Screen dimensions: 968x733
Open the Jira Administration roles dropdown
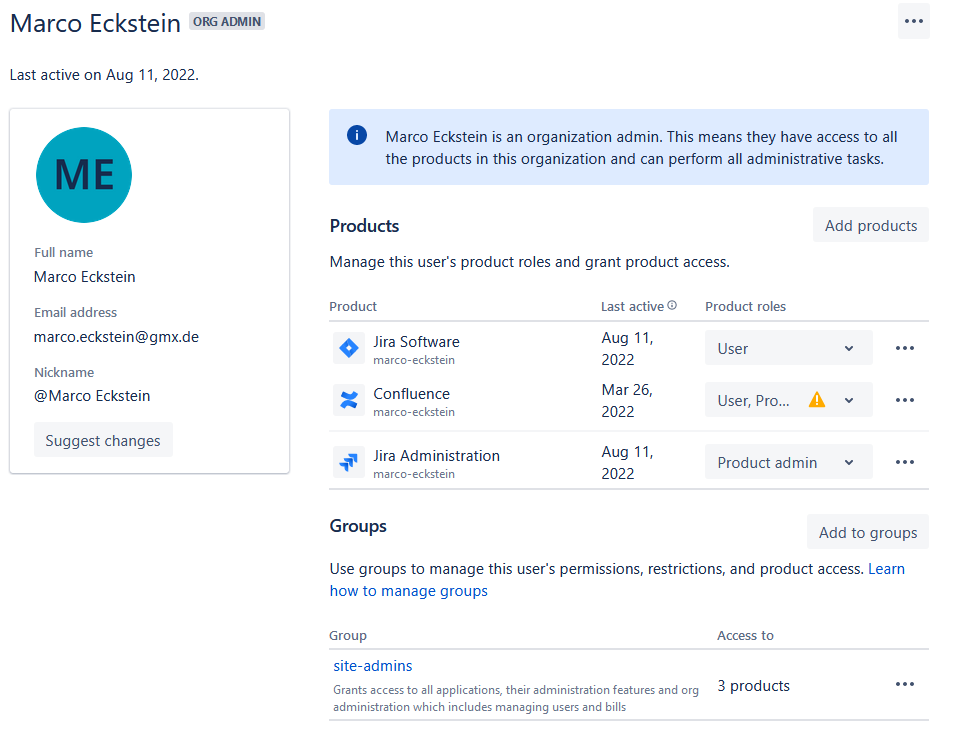(x=788, y=461)
